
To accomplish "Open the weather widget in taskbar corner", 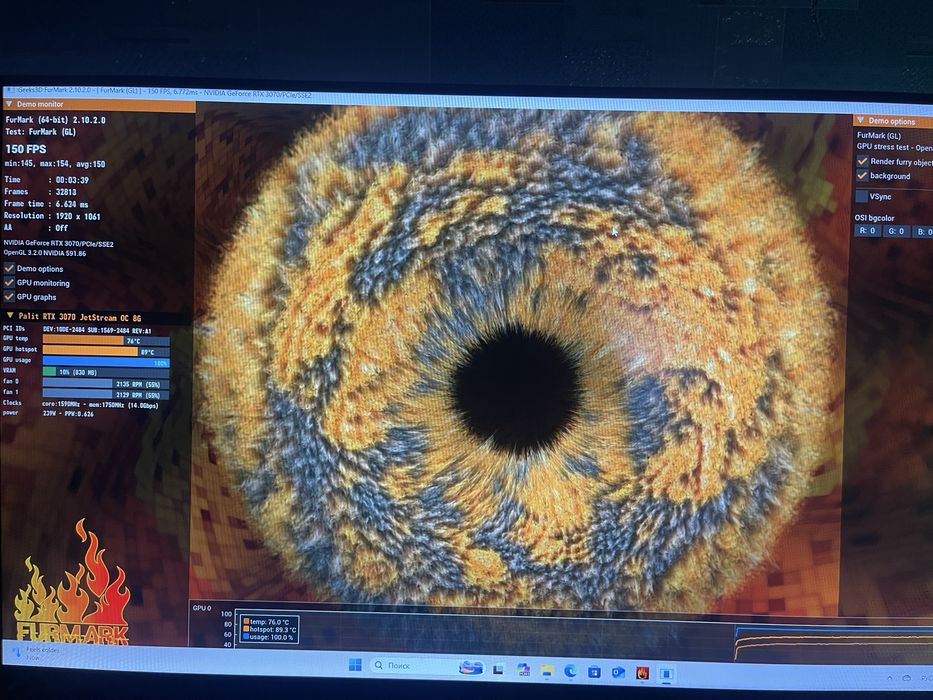I will (x=36, y=653).
